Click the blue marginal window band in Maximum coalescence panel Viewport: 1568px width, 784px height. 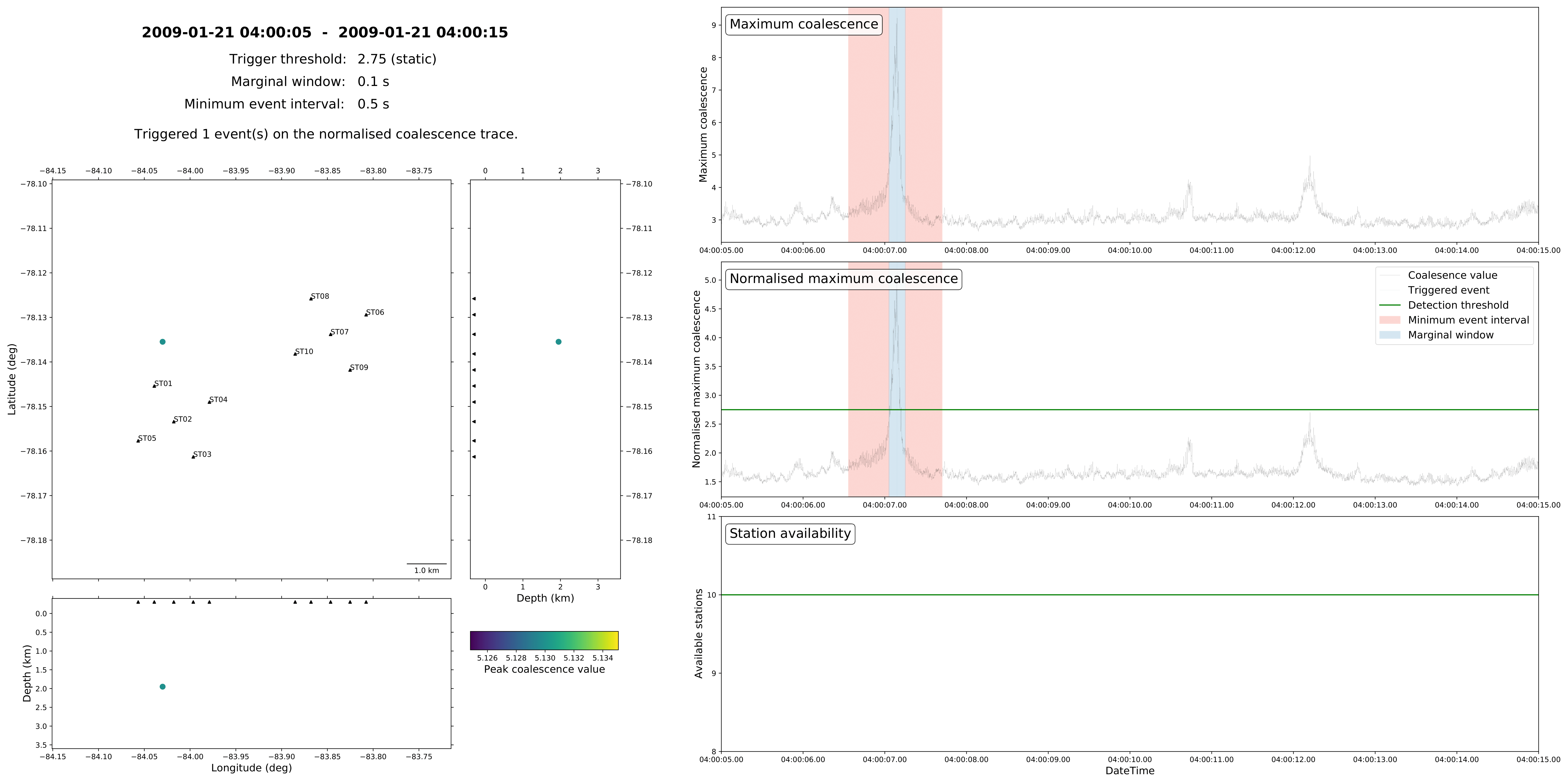click(897, 125)
